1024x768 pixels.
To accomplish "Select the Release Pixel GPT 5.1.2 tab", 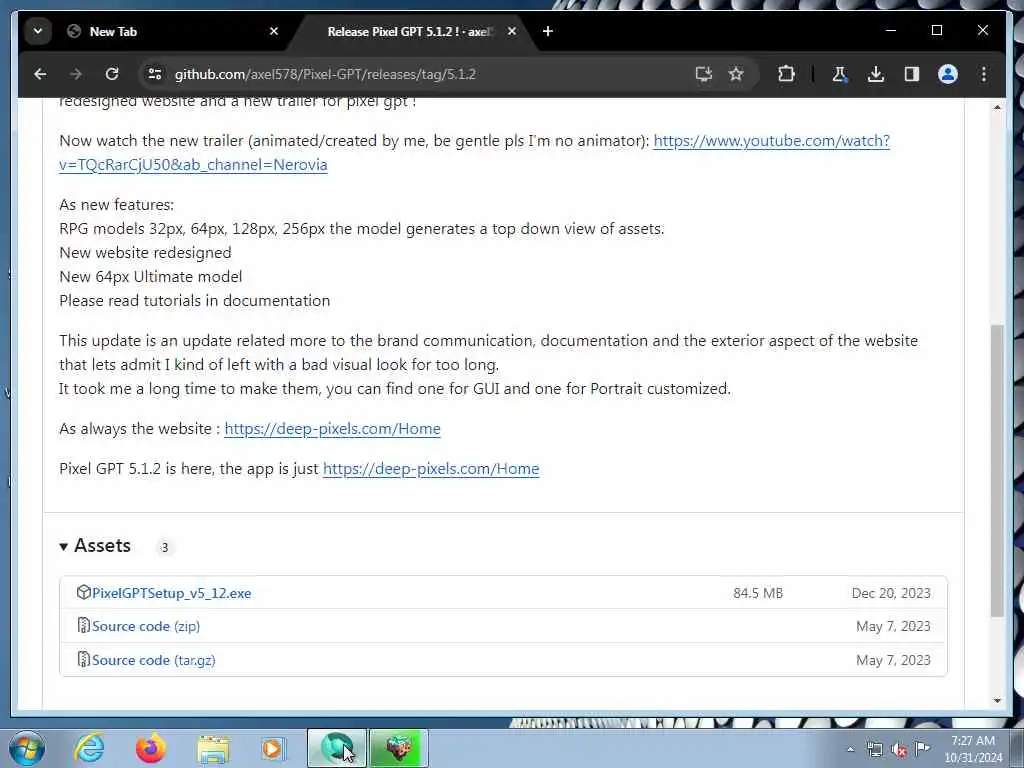I will point(411,31).
